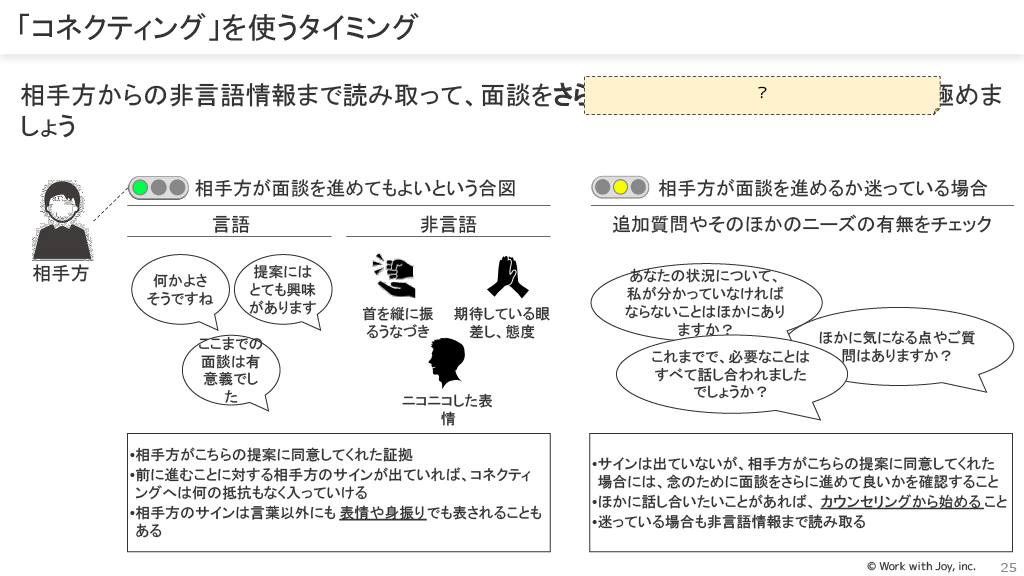Select the slide title 「コネクティング」を使うタイミング
Screen dimensions: 1024x576
click(216, 27)
